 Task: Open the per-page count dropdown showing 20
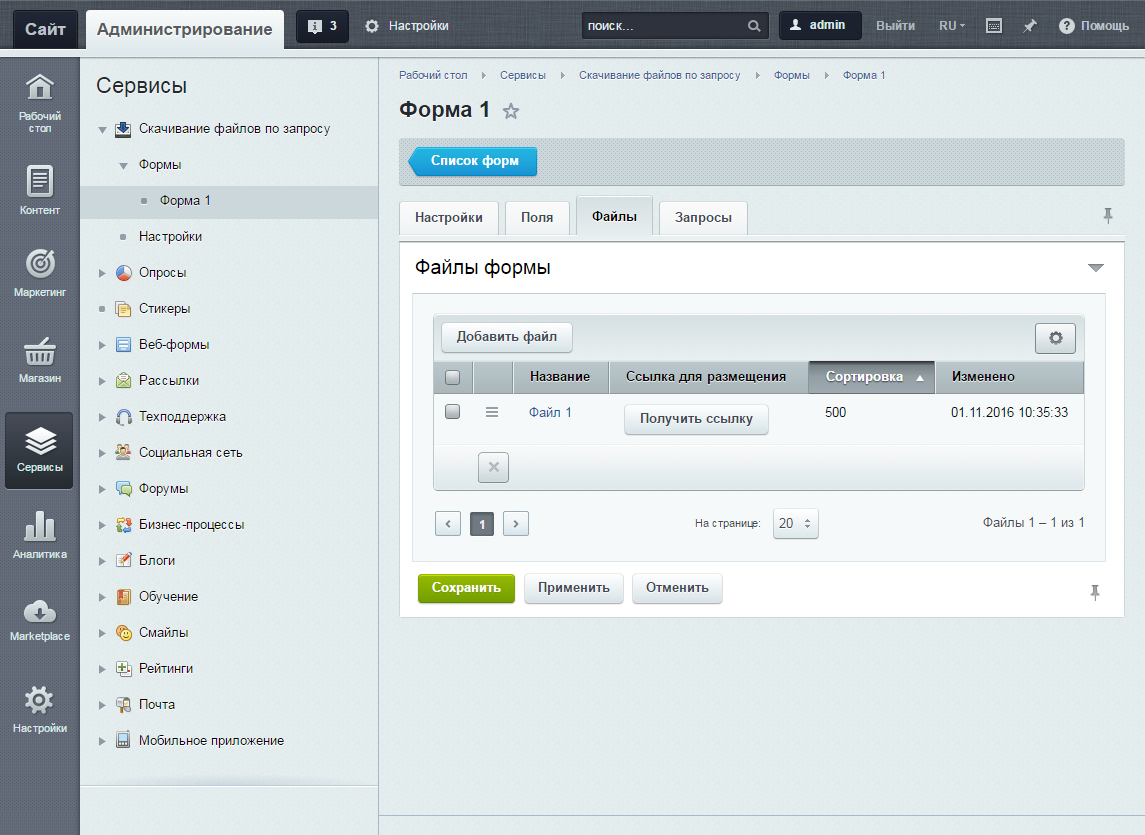pyautogui.click(x=795, y=523)
